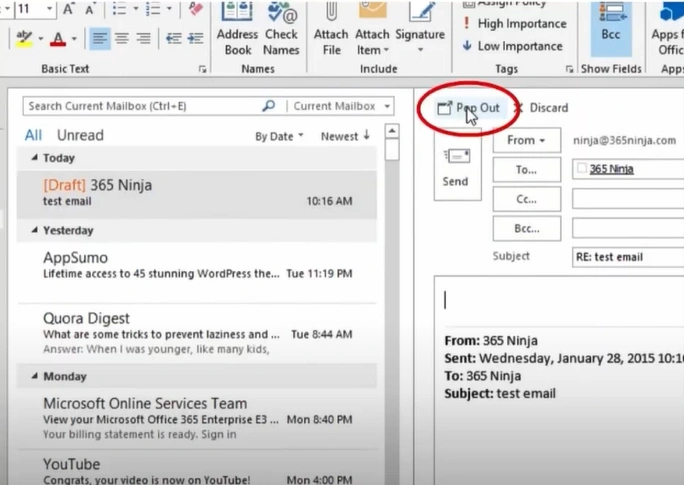Collapse the Today group
The height and width of the screenshot is (485, 684).
(35, 158)
